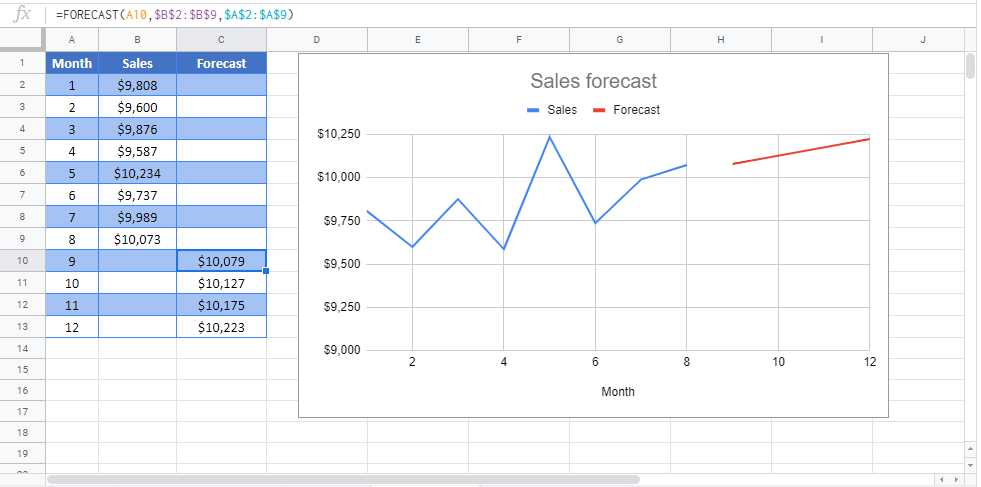The height and width of the screenshot is (487, 981).
Task: Click the vertical scrollbar thumb
Action: pyautogui.click(x=970, y=64)
